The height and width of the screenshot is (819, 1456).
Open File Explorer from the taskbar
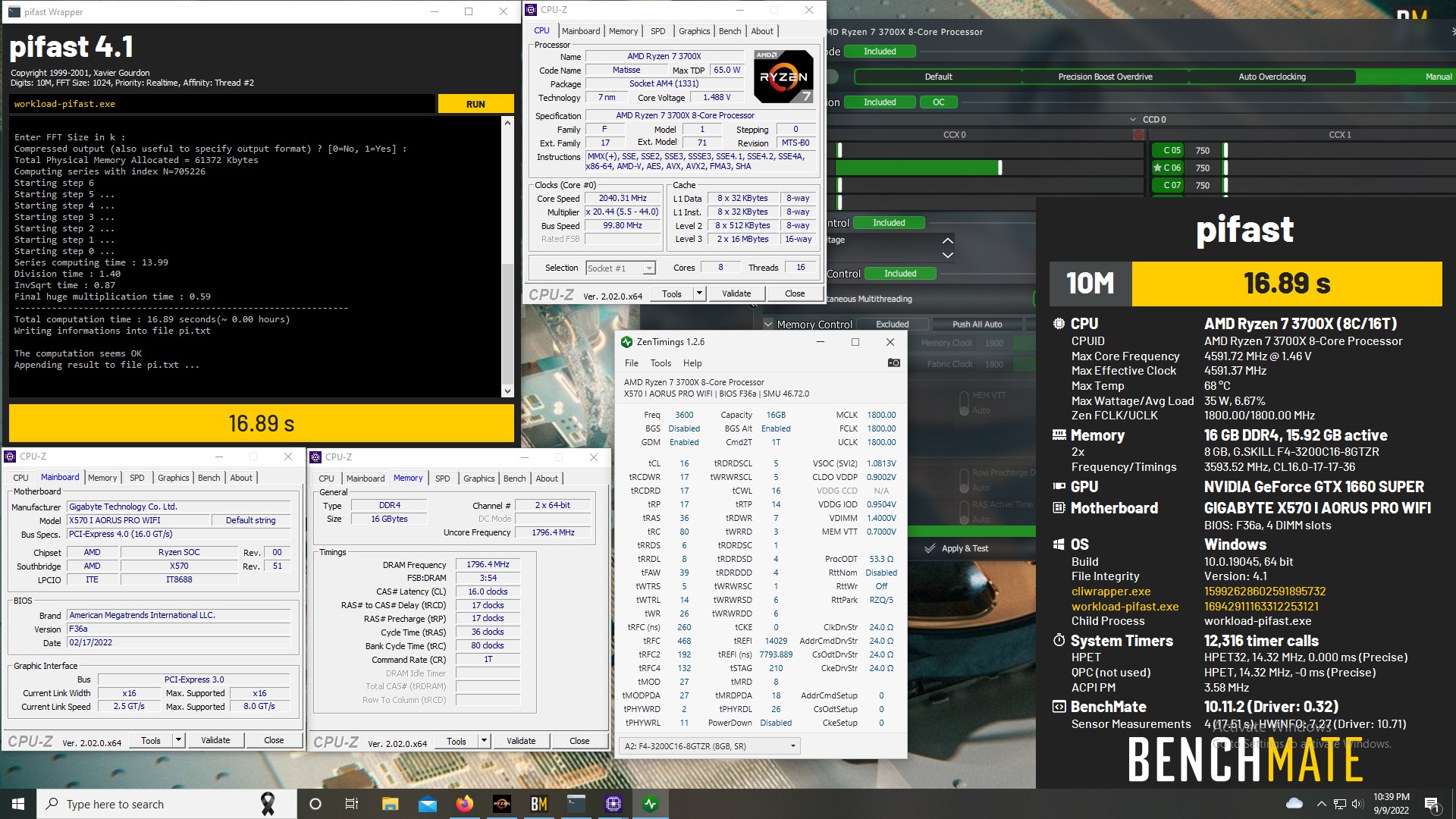tap(390, 804)
